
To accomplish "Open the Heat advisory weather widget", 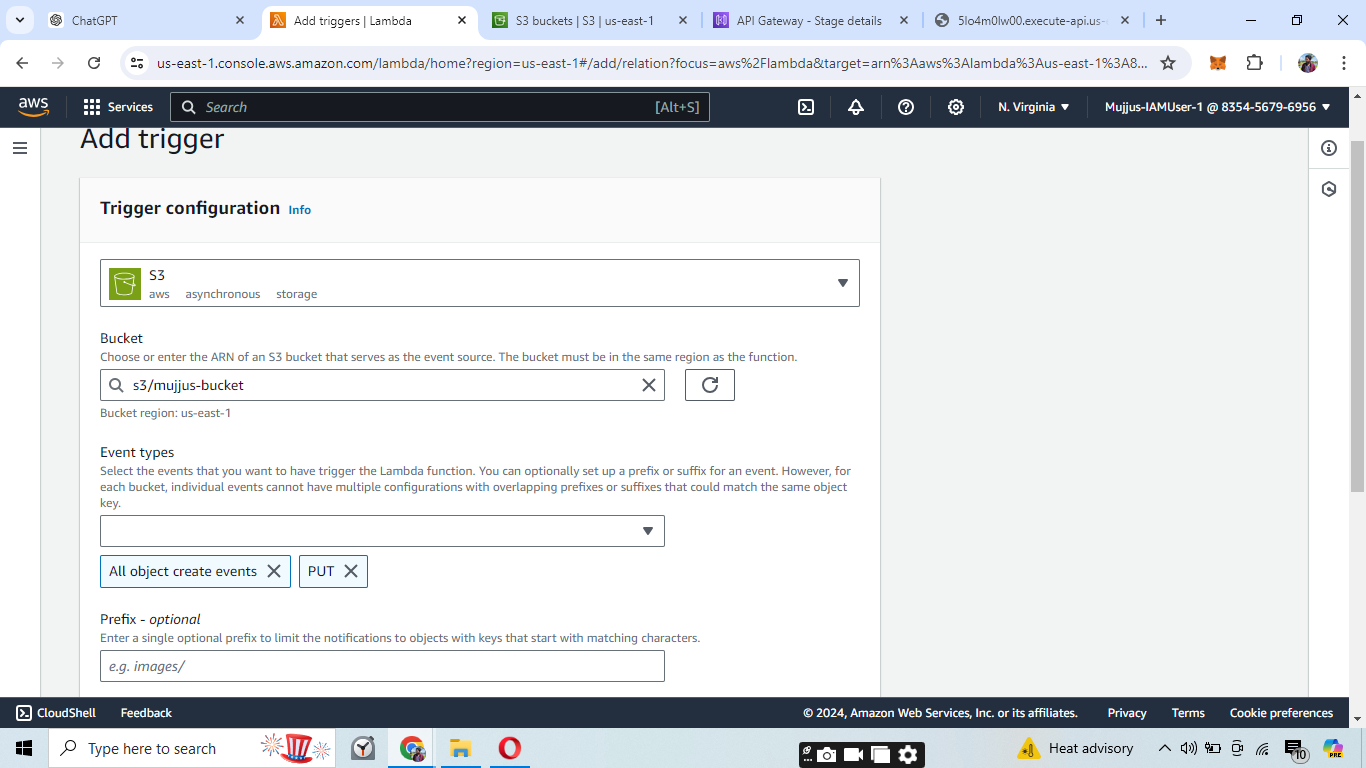I will pos(1075,748).
